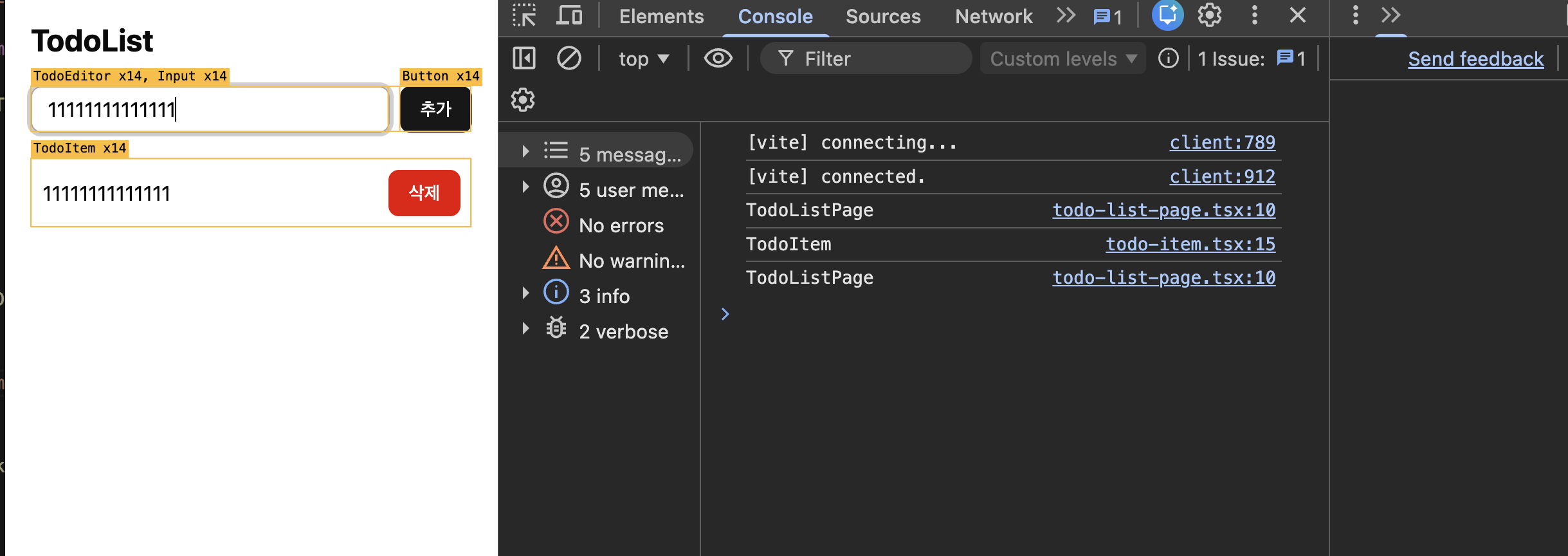Viewport: 1568px width, 556px height.
Task: Toggle the live expression eye icon
Action: 718,59
